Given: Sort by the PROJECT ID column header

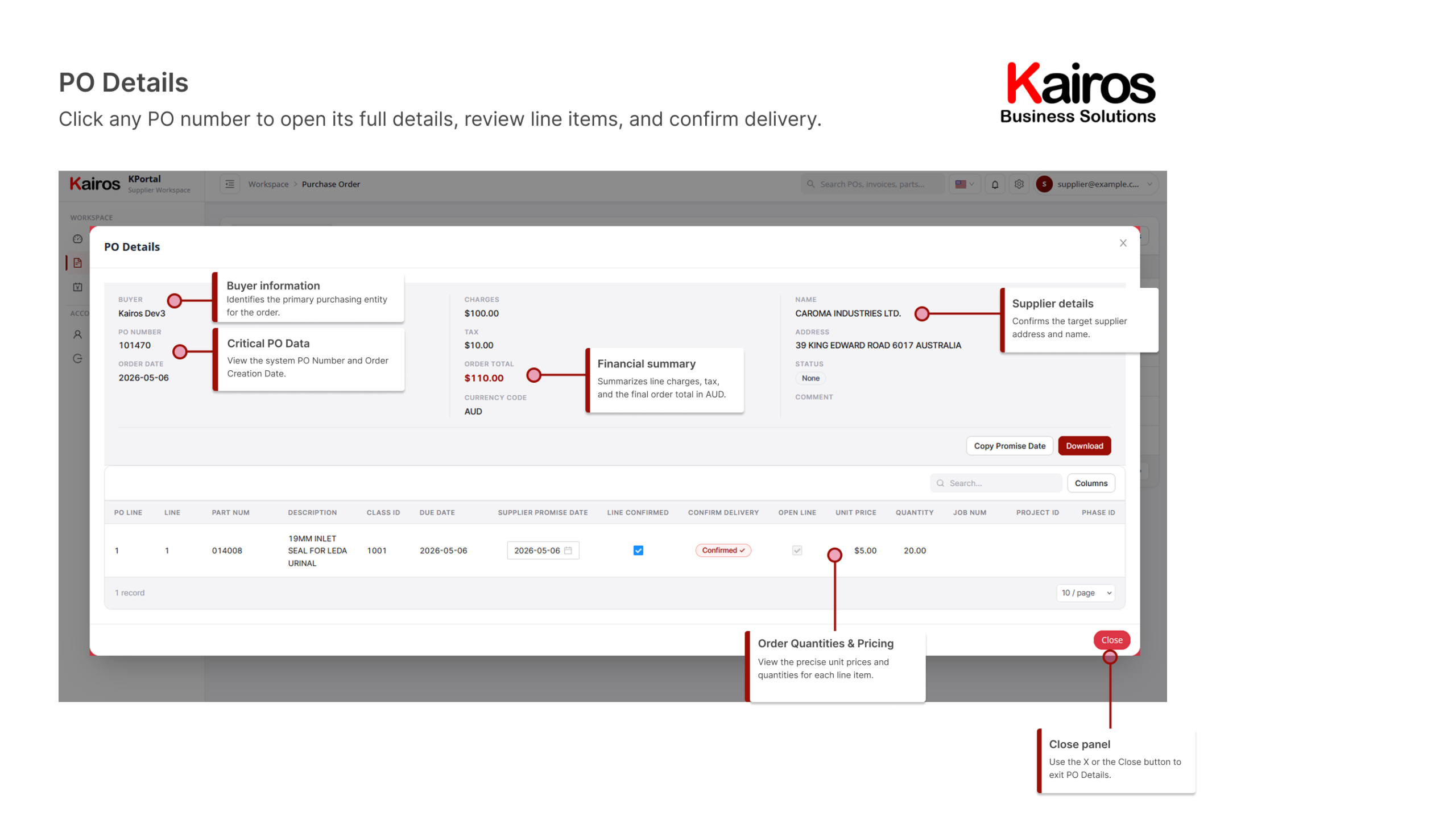Looking at the screenshot, I should (1038, 513).
